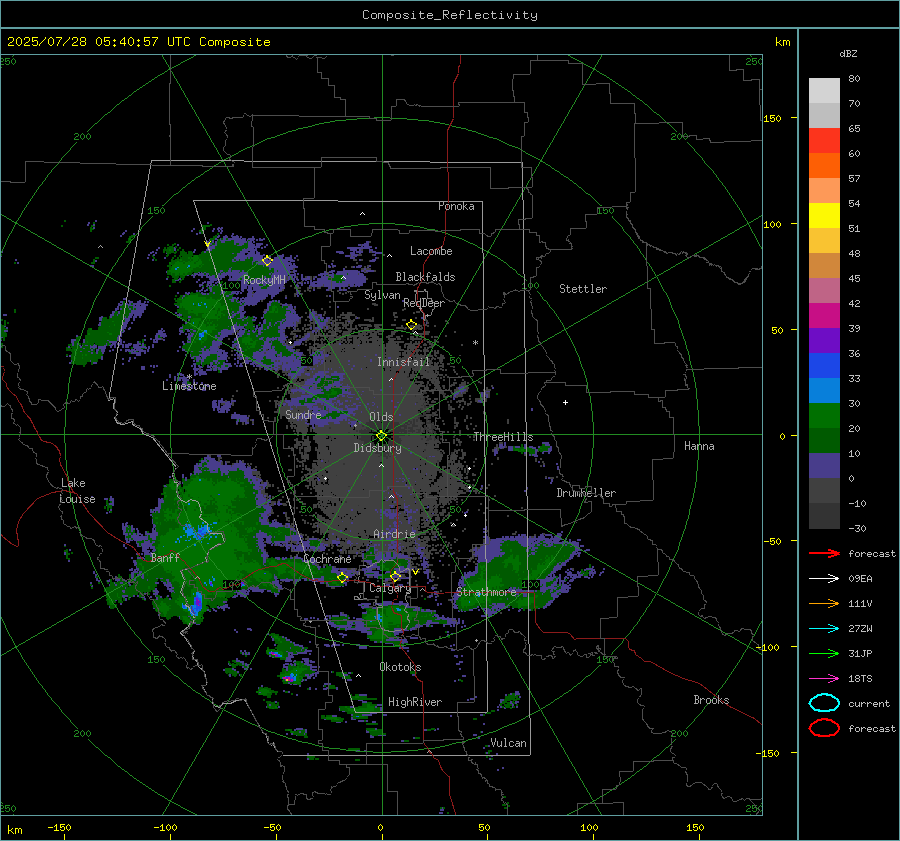Screen dimensions: 900x841
Task: Click the orange 111V arrow legend icon
Action: coord(824,603)
